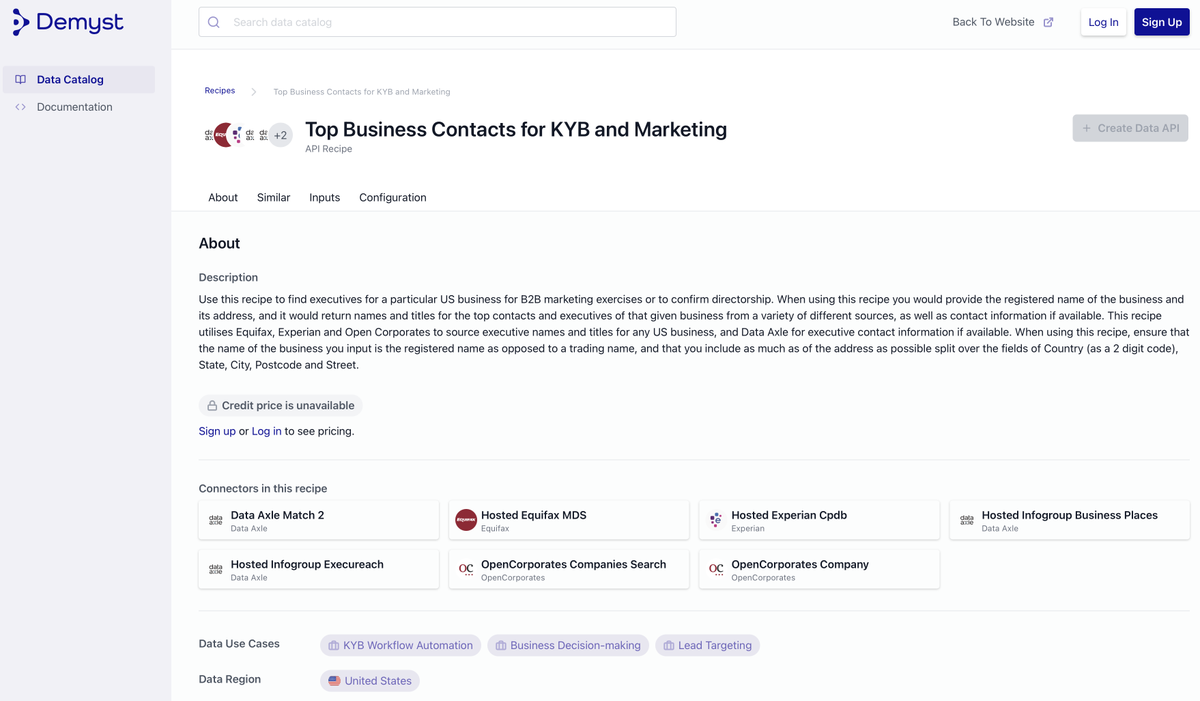This screenshot has height=701, width=1200.
Task: Click the Sign Up button
Action: click(x=1161, y=22)
